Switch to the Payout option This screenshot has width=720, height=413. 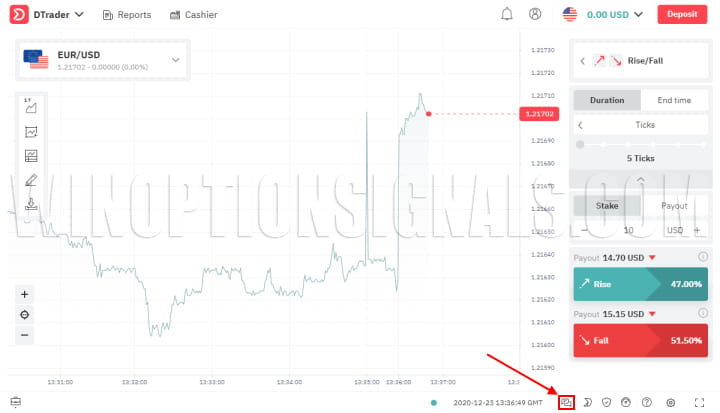(674, 206)
